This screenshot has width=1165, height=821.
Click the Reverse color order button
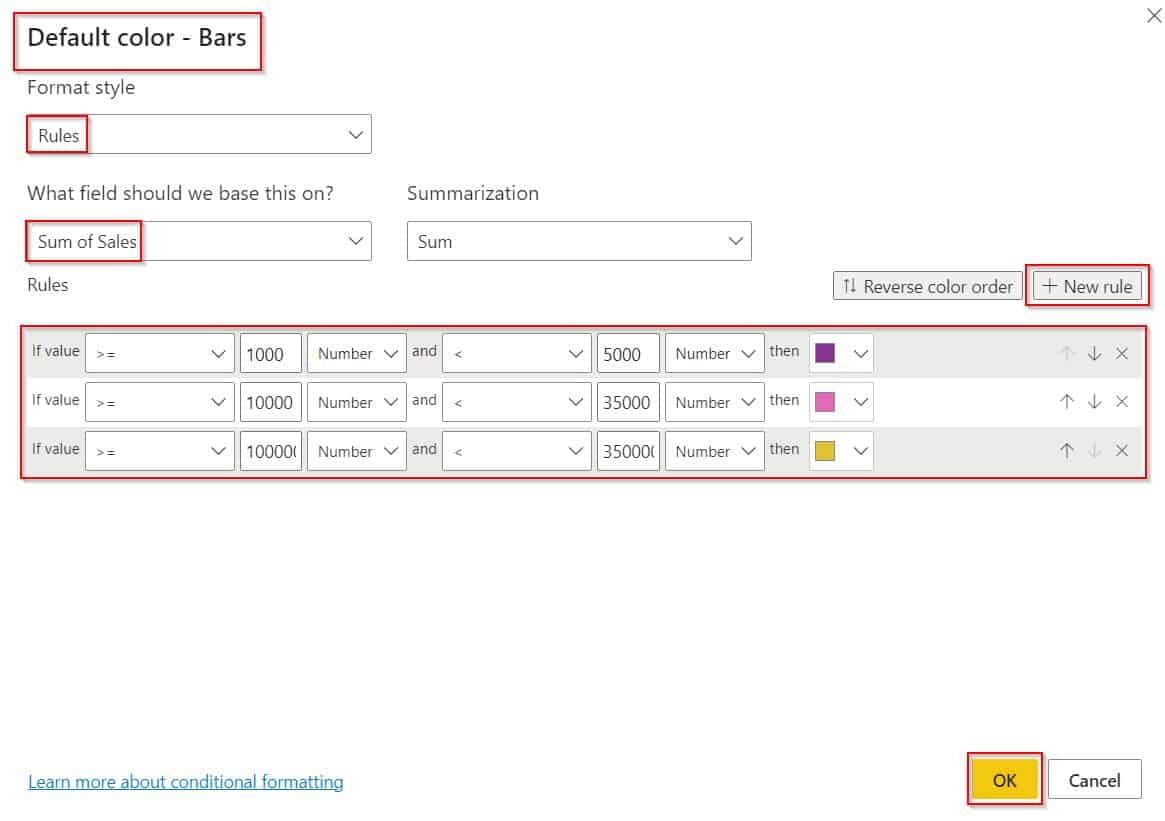point(927,286)
